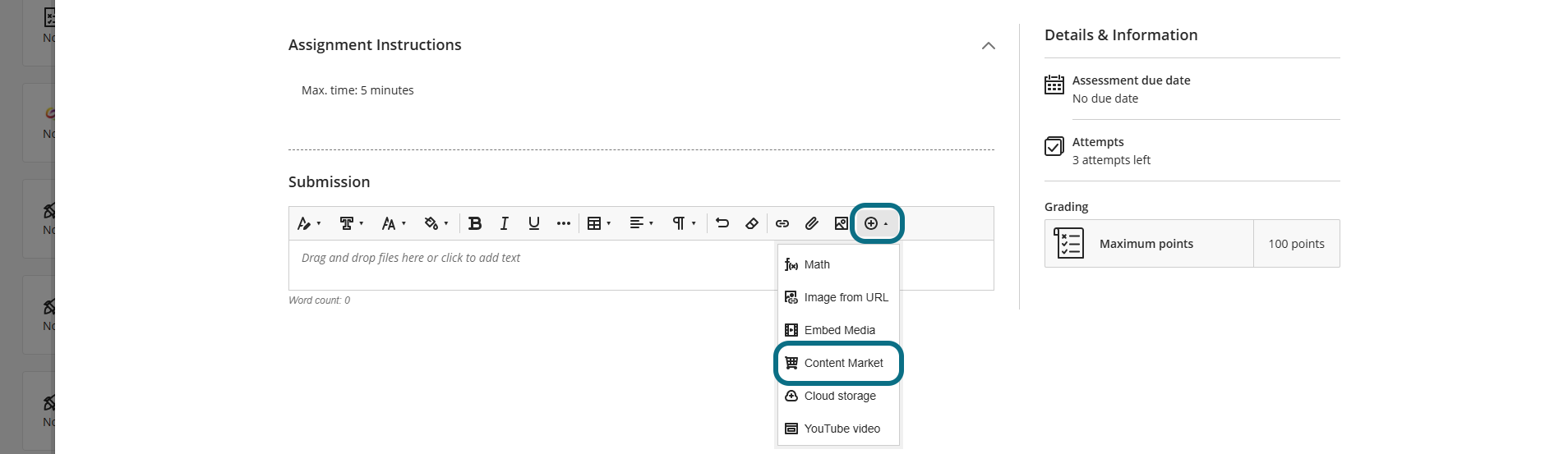Select Math from the insert menu
1568x454 pixels.
pos(839,264)
